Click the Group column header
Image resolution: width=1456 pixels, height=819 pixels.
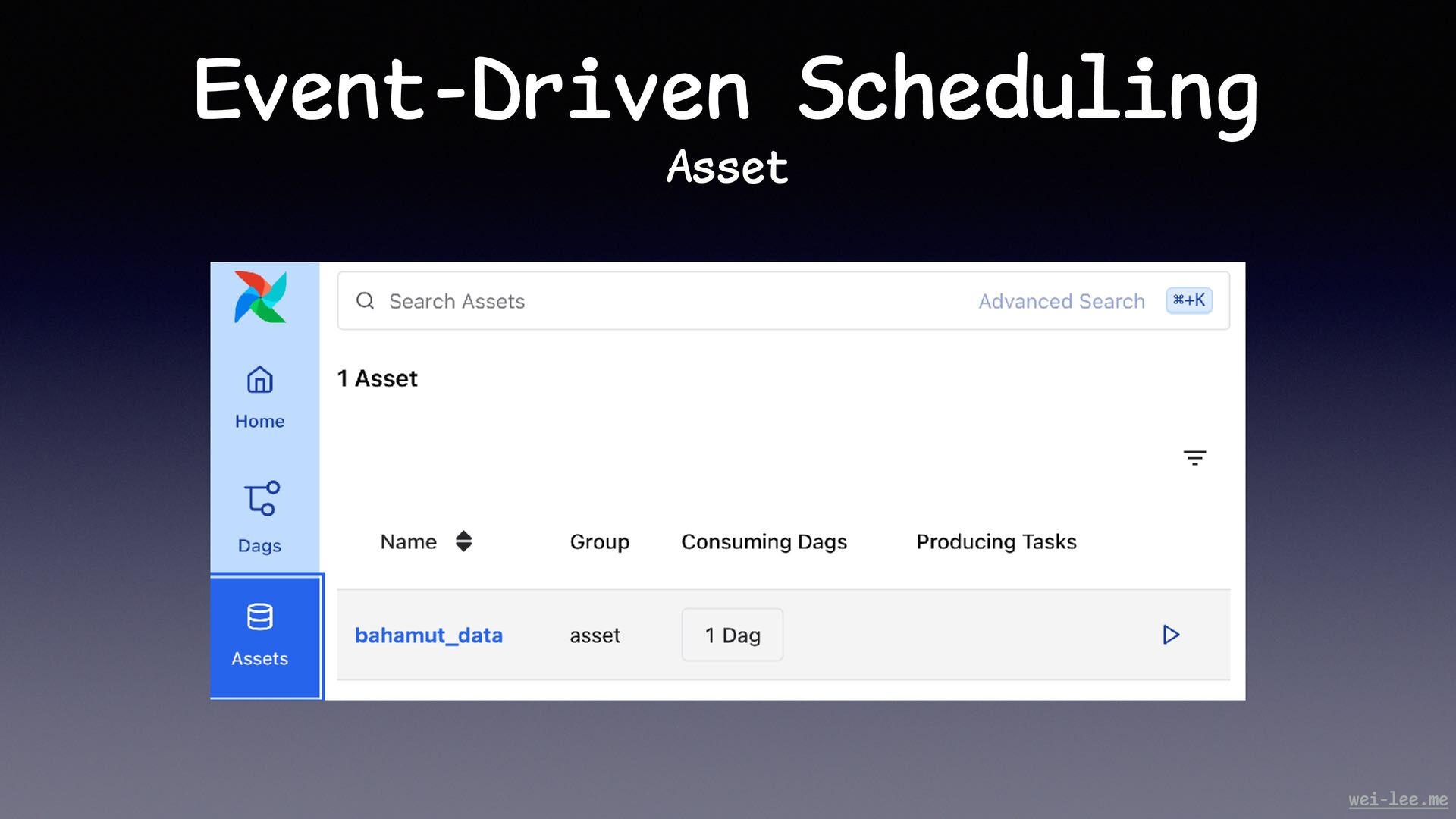(x=599, y=541)
